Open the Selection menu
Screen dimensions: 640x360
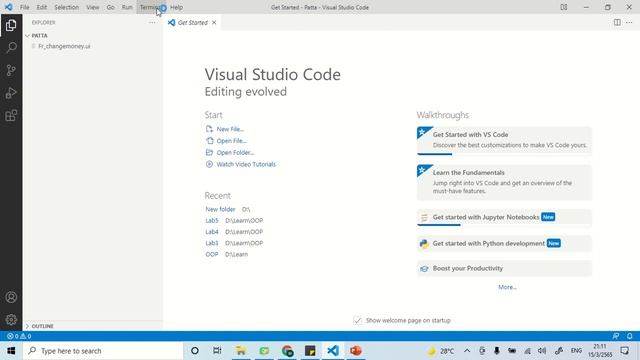click(x=67, y=7)
